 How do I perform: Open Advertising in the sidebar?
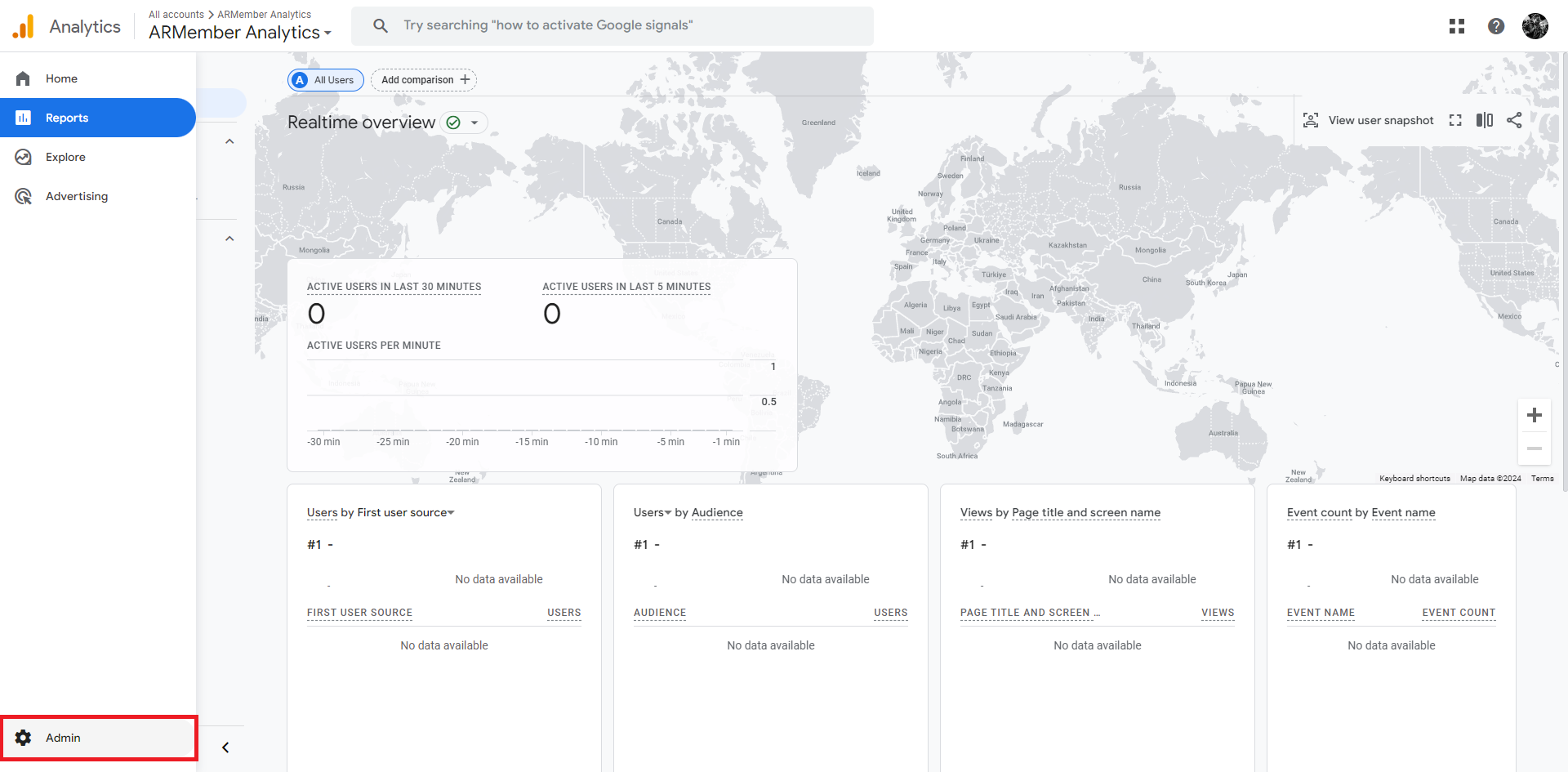point(98,196)
